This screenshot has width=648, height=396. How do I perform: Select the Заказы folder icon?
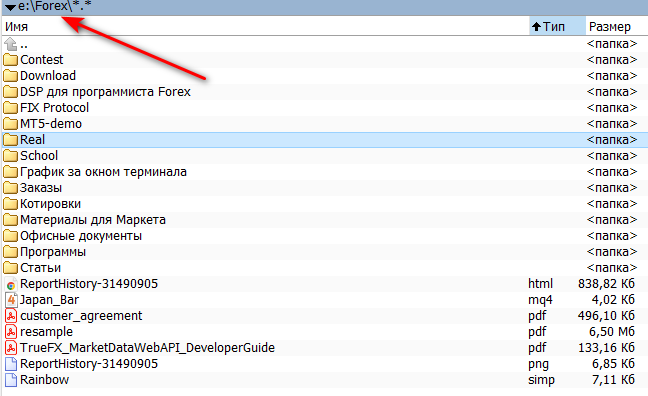click(11, 188)
